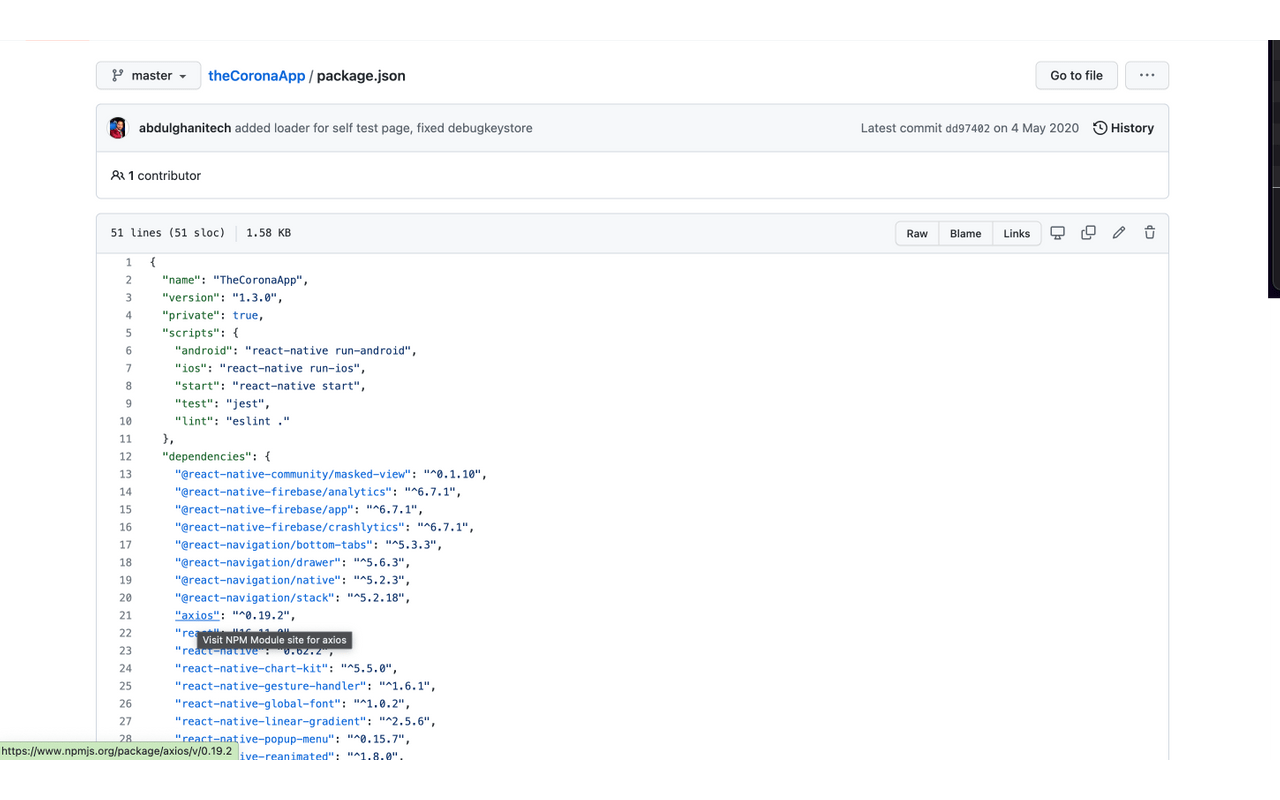Open the Blame view
This screenshot has height=800, width=1280.
[965, 234]
